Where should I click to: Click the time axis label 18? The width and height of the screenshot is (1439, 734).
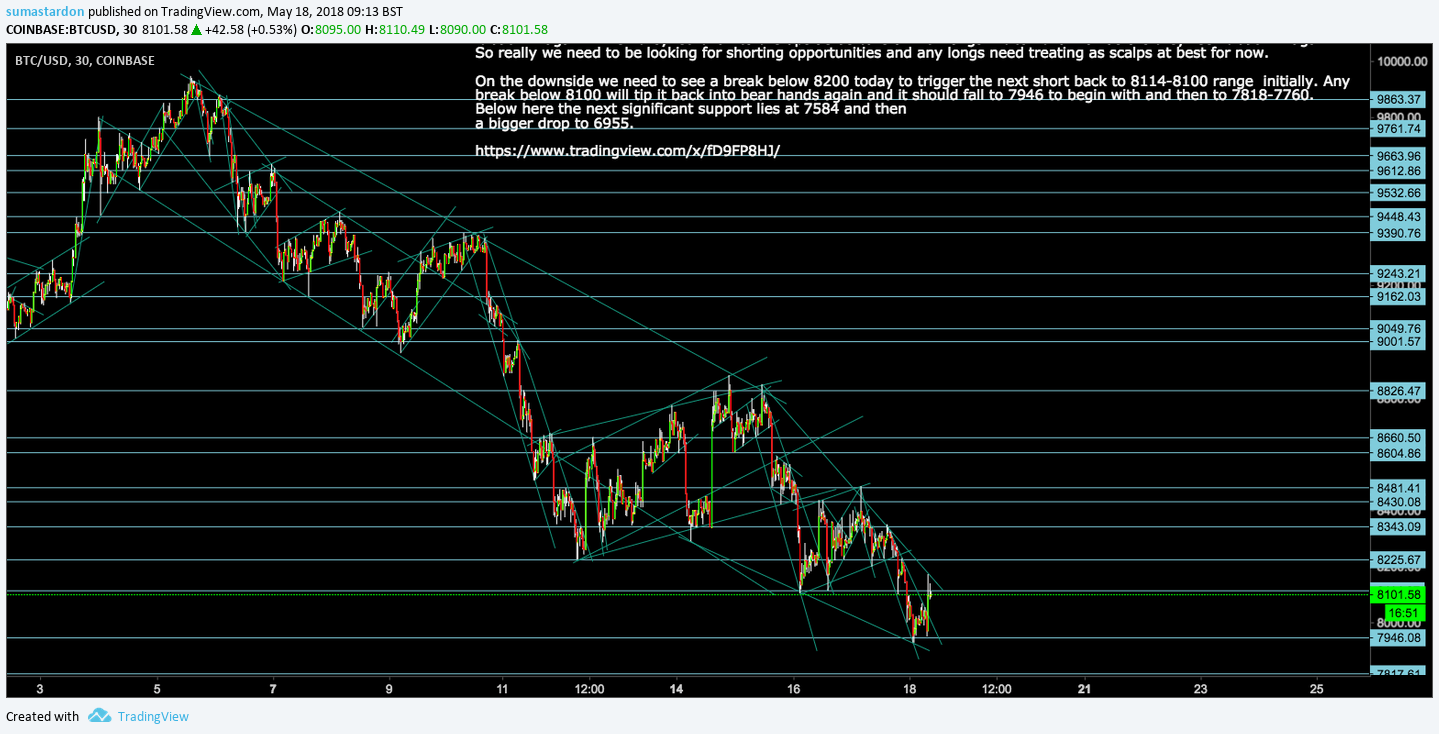tap(910, 689)
